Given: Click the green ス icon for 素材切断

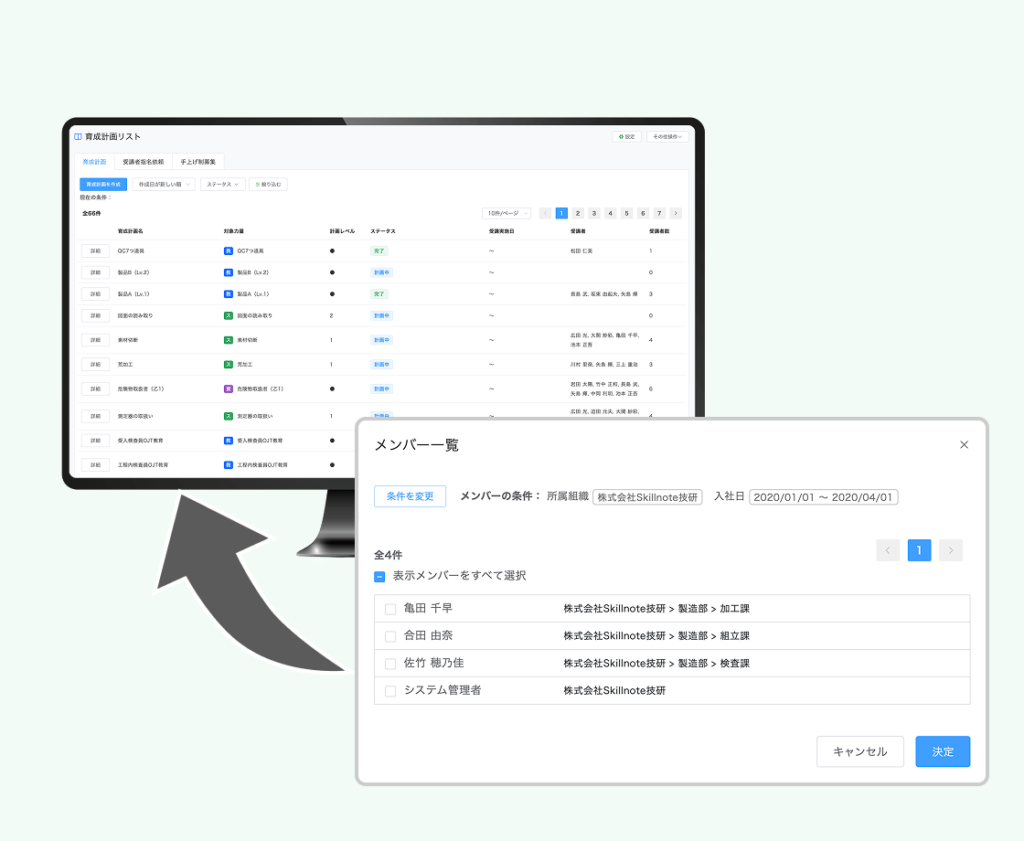Looking at the screenshot, I should (x=228, y=340).
